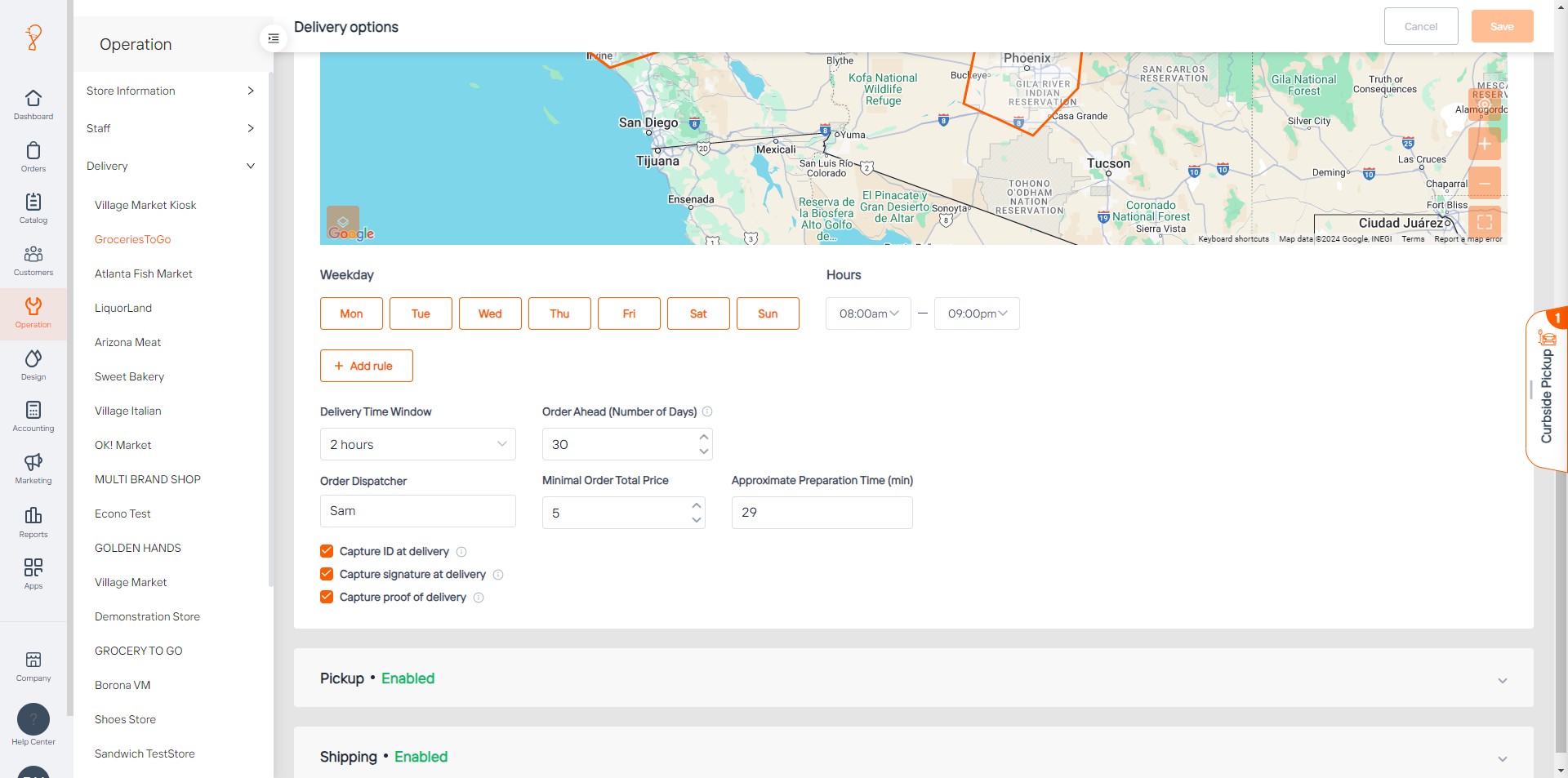Open the Accounting section
This screenshot has width=1568, height=778.
coord(33,416)
